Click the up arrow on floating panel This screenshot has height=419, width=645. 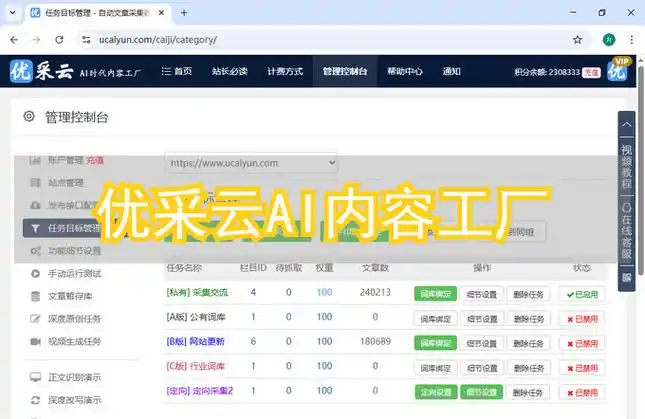[626, 124]
